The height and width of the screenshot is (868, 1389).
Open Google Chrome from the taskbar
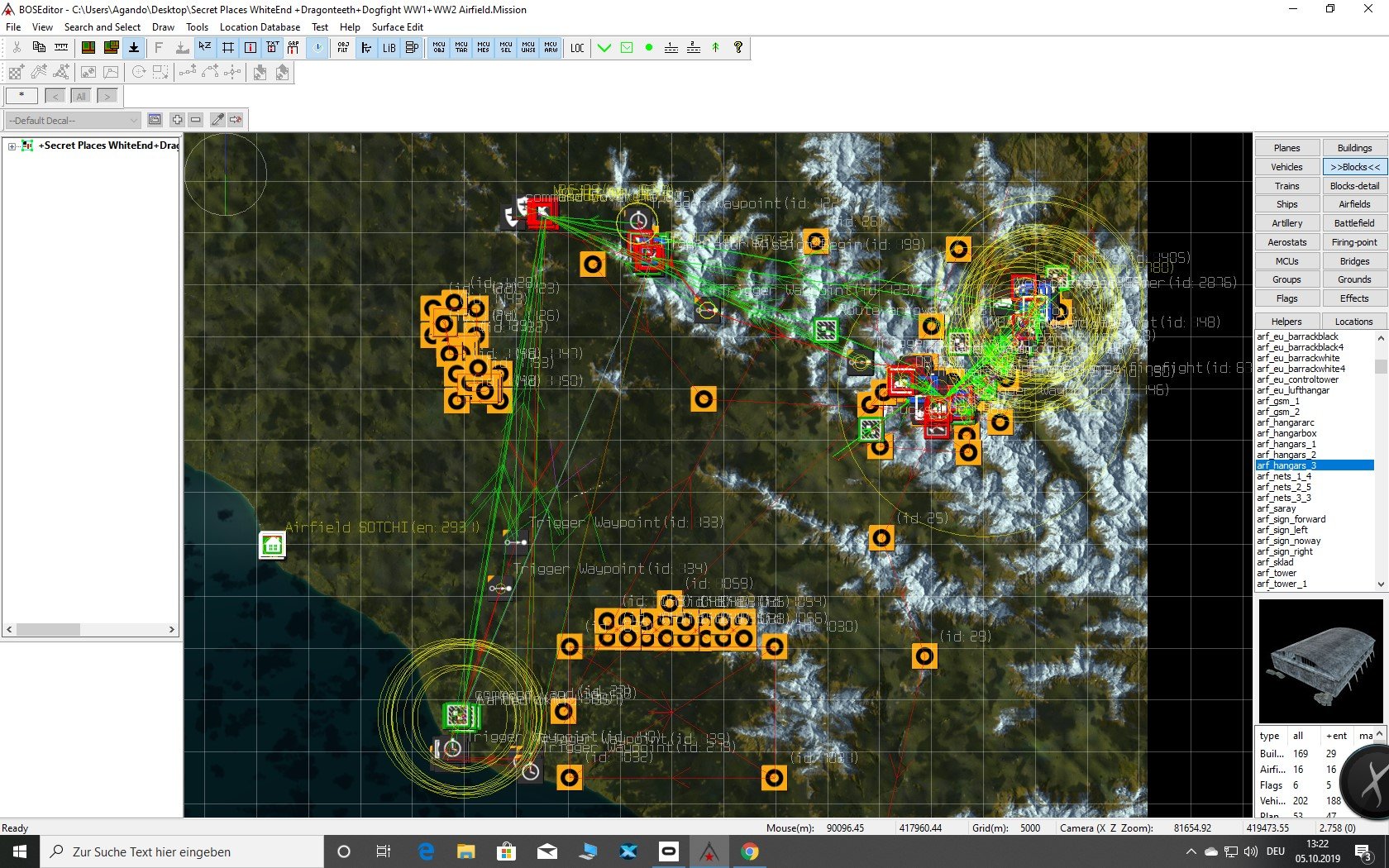tap(750, 851)
